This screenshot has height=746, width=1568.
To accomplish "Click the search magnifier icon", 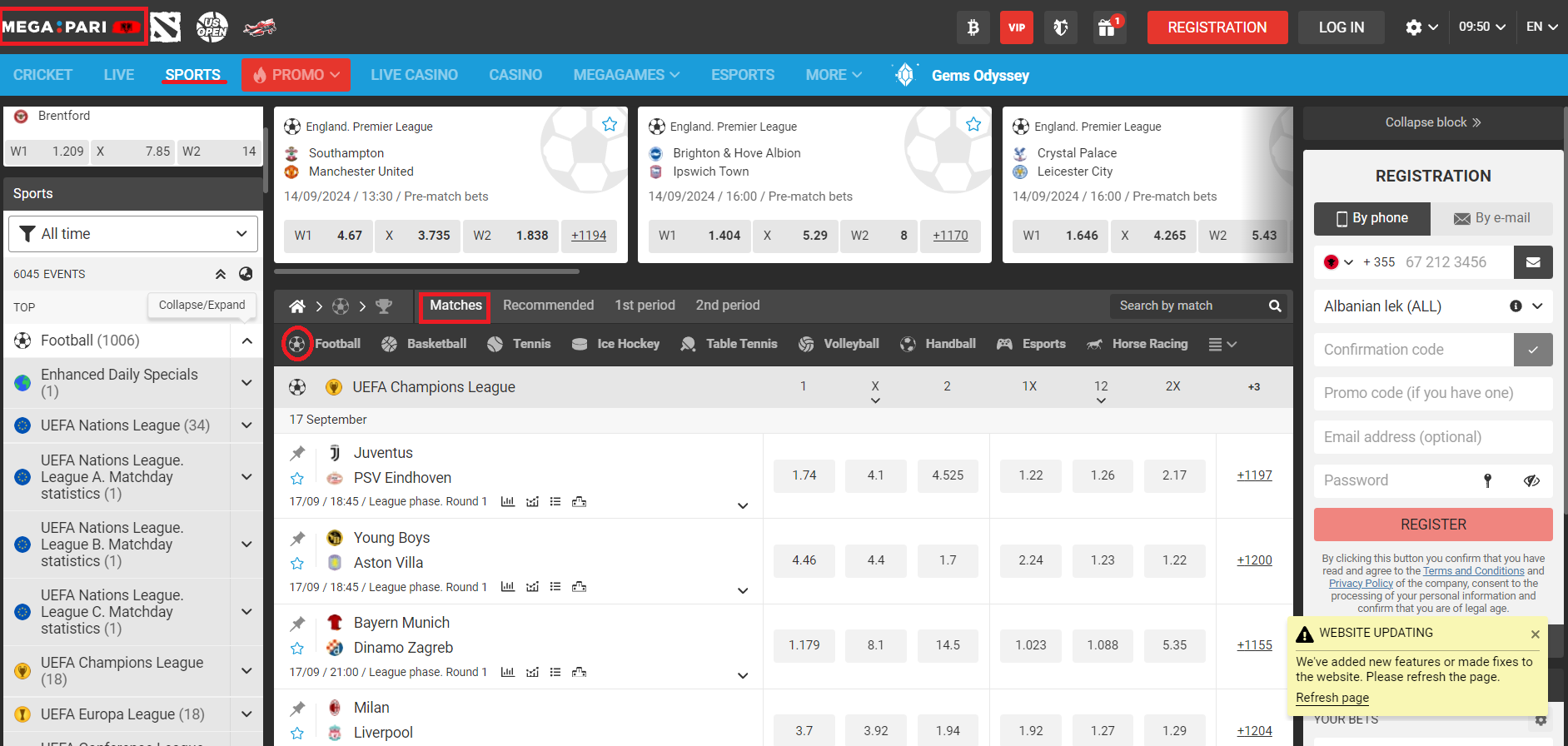I will (1275, 306).
